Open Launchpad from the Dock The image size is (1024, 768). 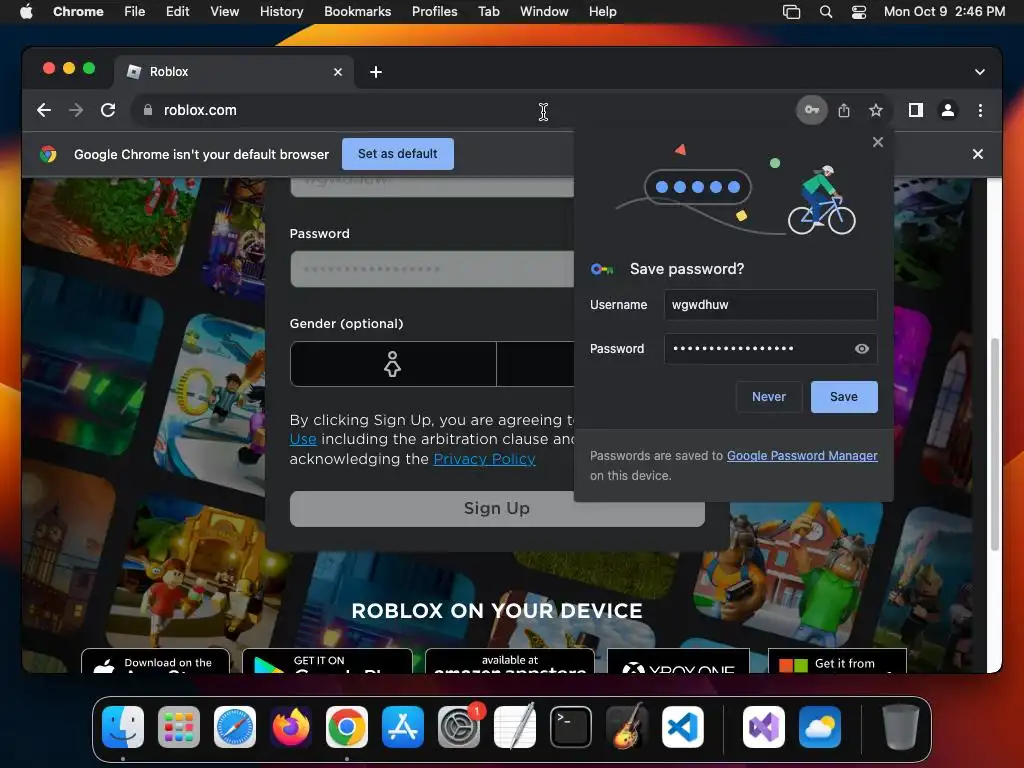point(179,727)
